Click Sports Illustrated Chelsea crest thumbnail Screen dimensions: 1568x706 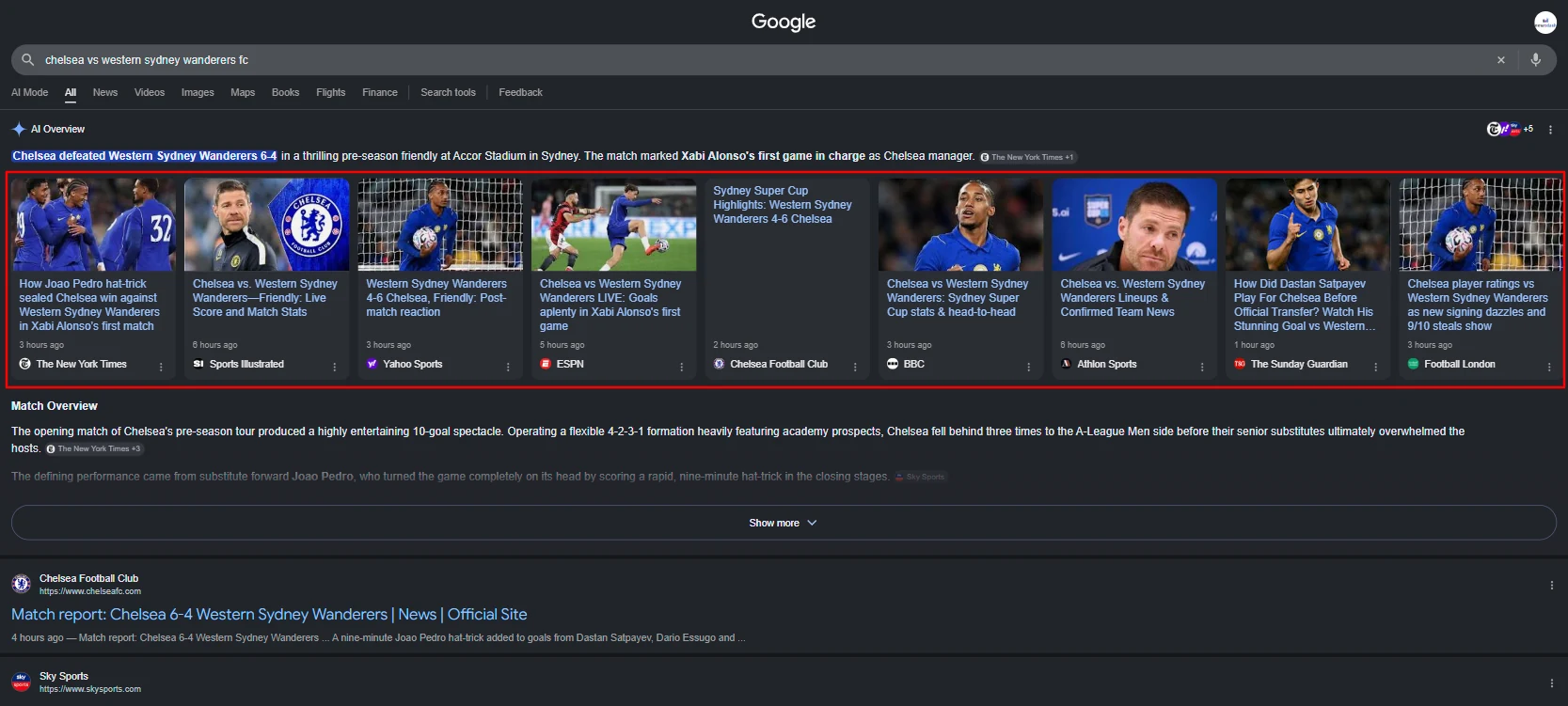[x=267, y=225]
